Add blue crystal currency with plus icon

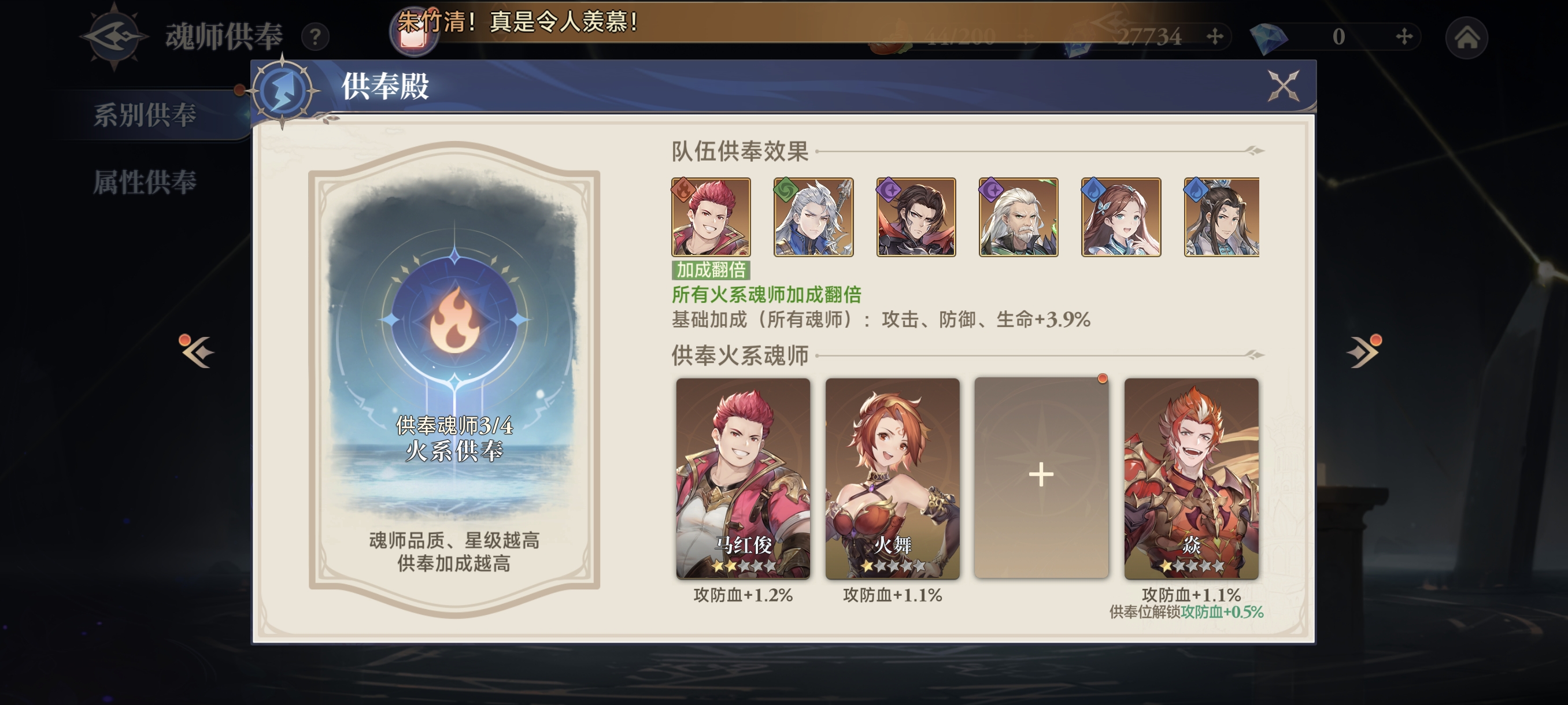click(x=1214, y=36)
